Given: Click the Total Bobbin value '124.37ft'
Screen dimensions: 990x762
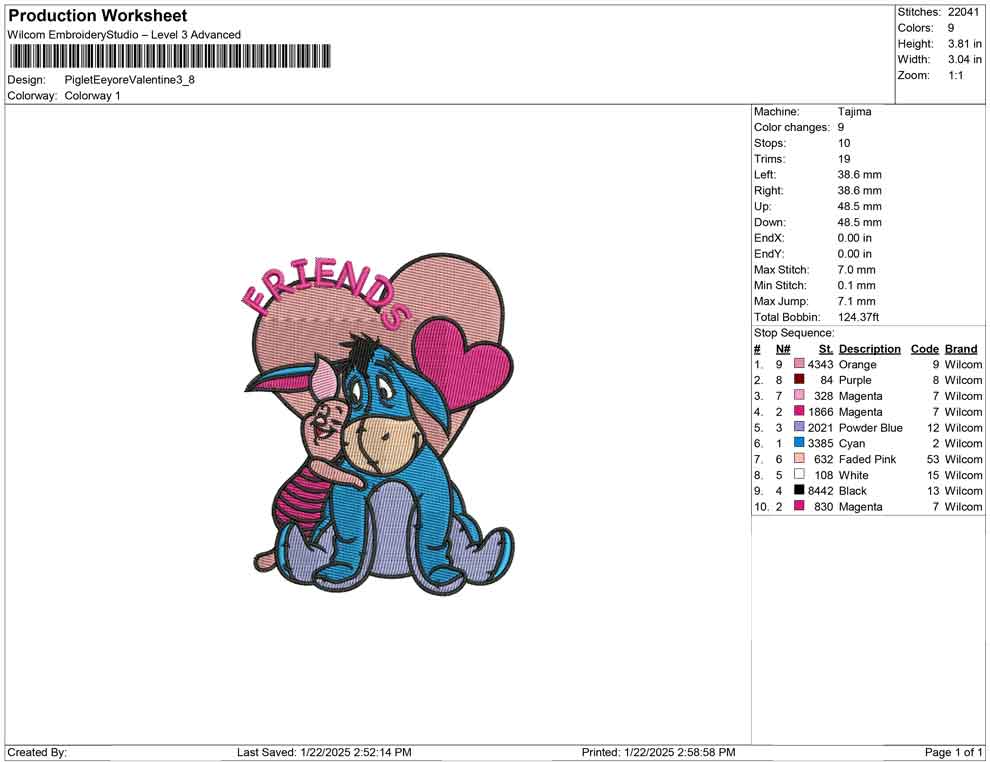Looking at the screenshot, I should point(858,317).
